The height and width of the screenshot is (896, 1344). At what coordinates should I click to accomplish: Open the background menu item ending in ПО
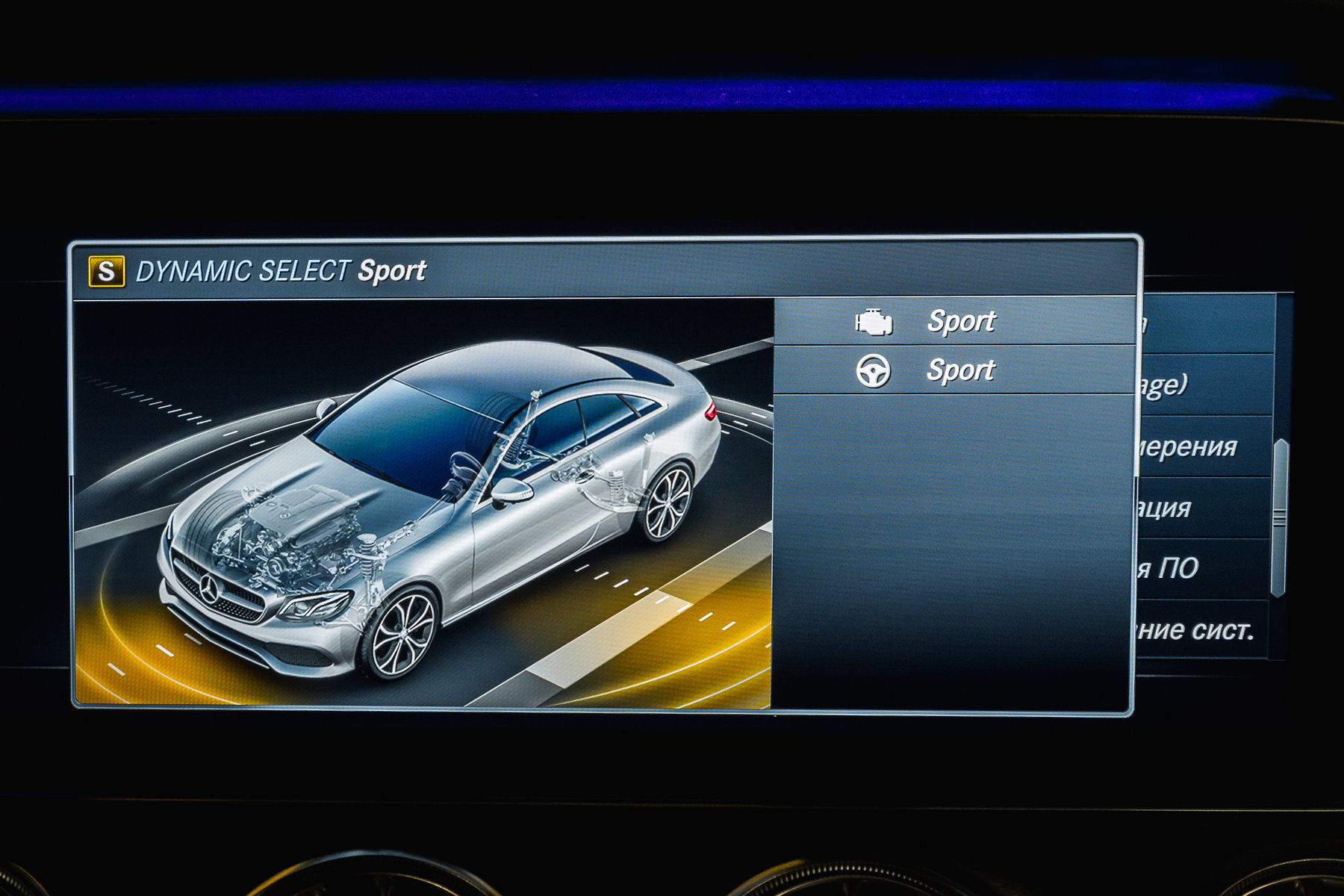[1204, 569]
